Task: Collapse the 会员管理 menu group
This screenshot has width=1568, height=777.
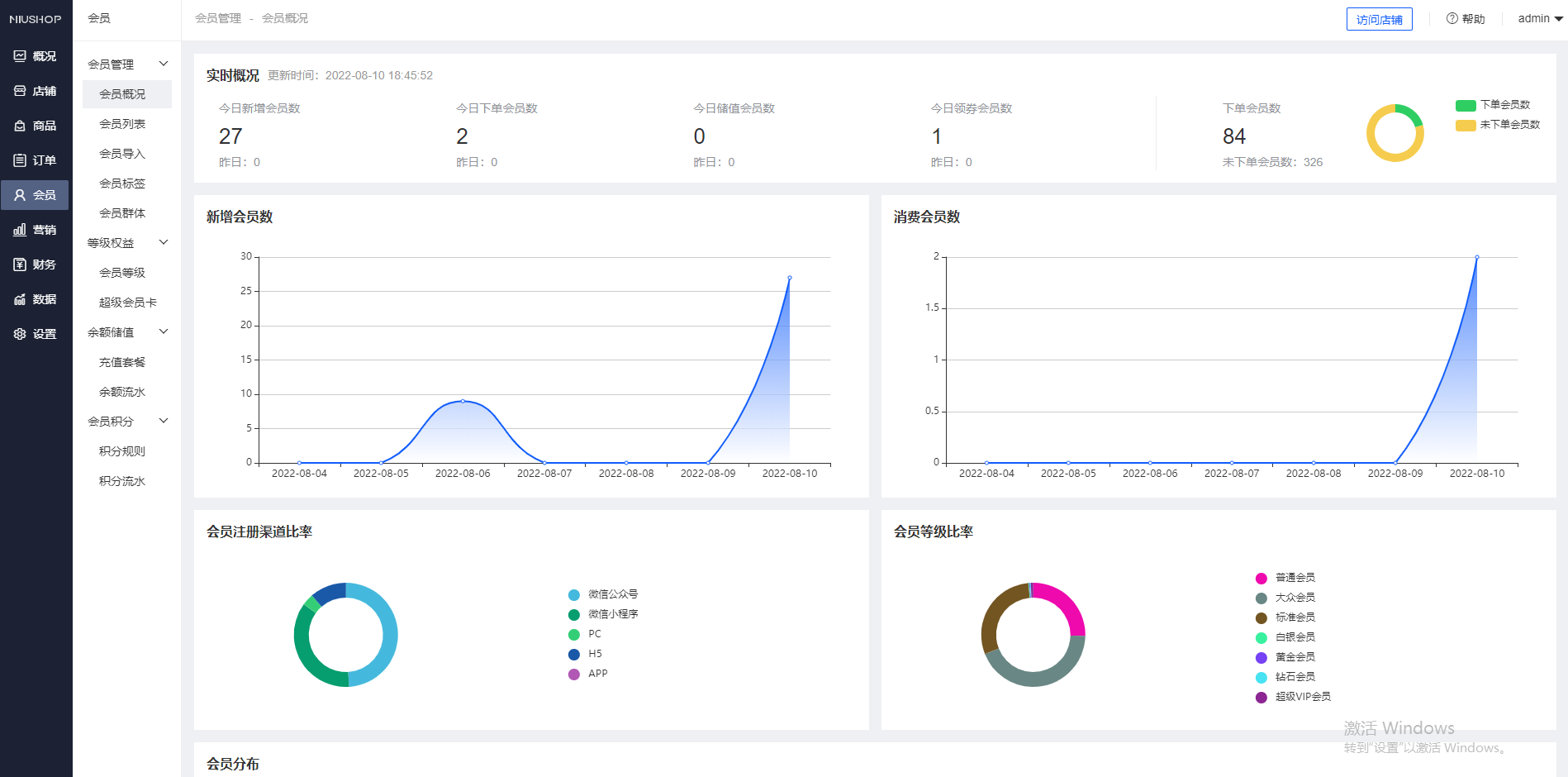Action: click(164, 64)
